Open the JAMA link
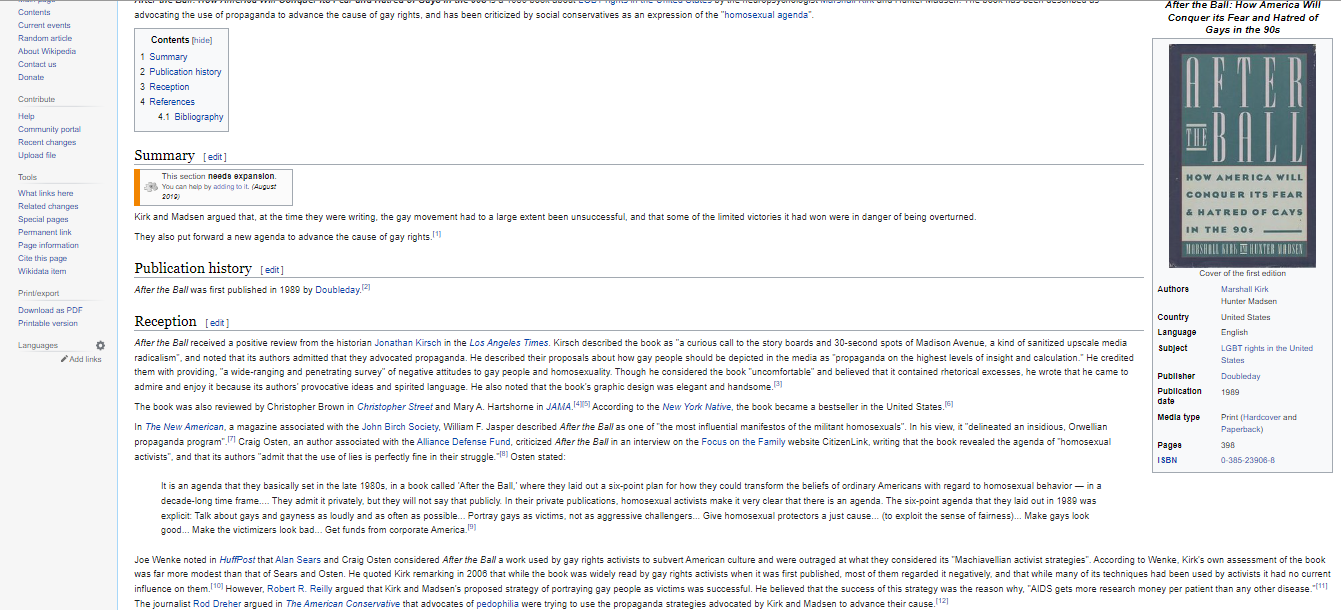The height and width of the screenshot is (610, 1341). click(x=558, y=407)
